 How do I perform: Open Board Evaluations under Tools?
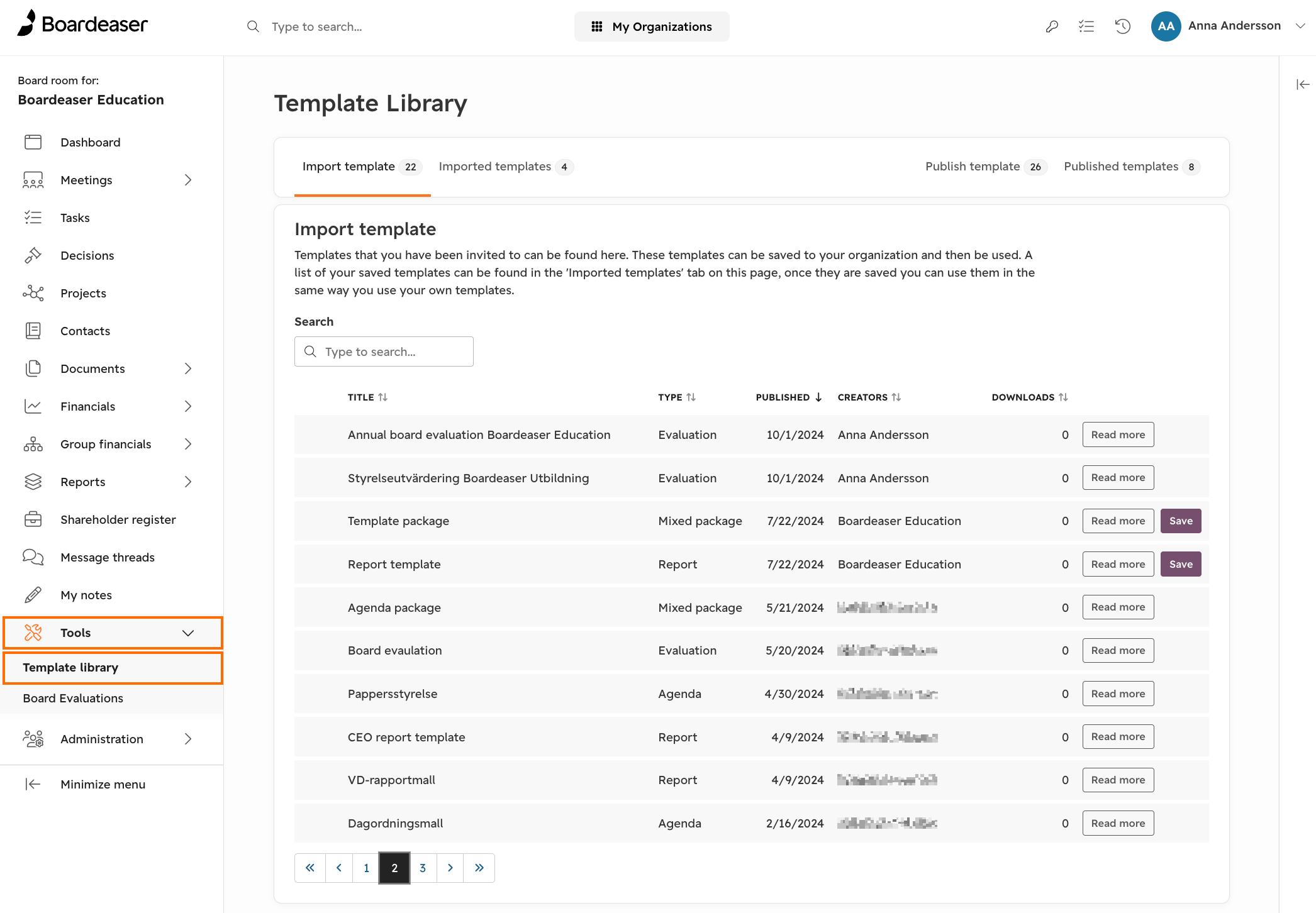tap(73, 698)
